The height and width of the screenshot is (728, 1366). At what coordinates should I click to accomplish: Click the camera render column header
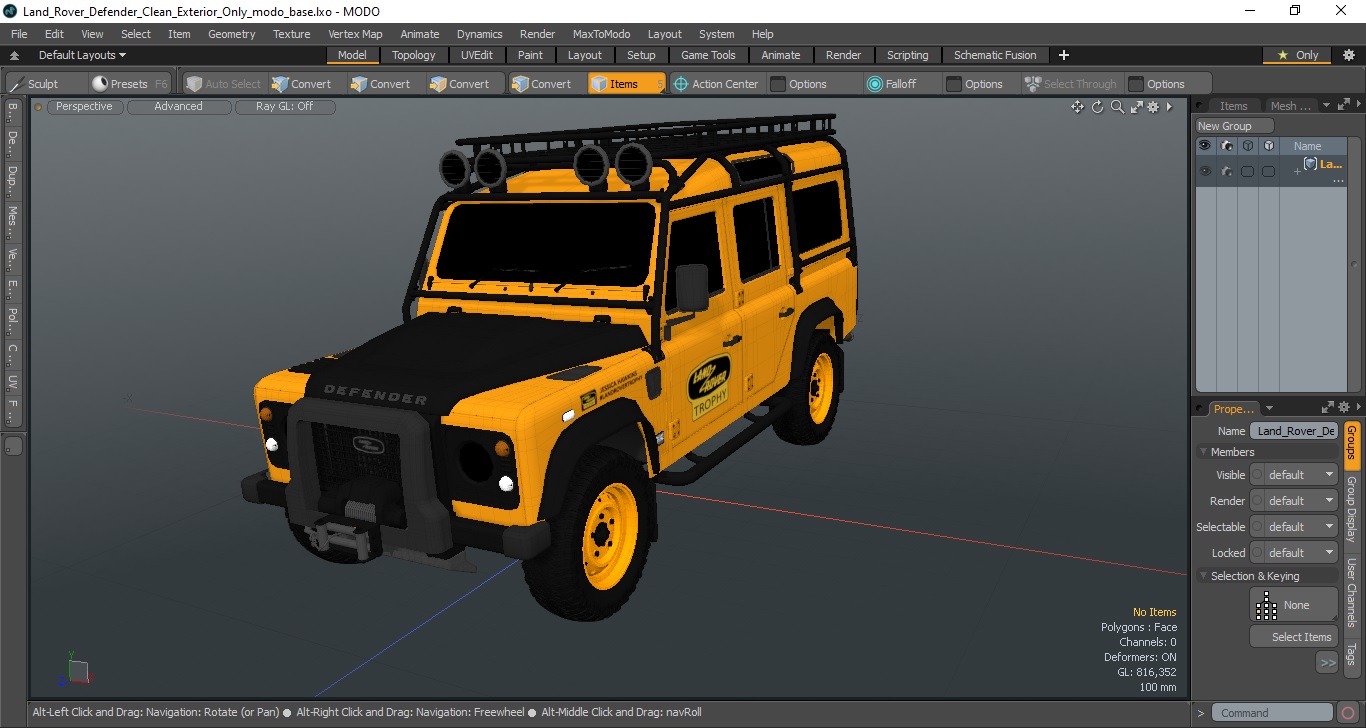point(1226,145)
